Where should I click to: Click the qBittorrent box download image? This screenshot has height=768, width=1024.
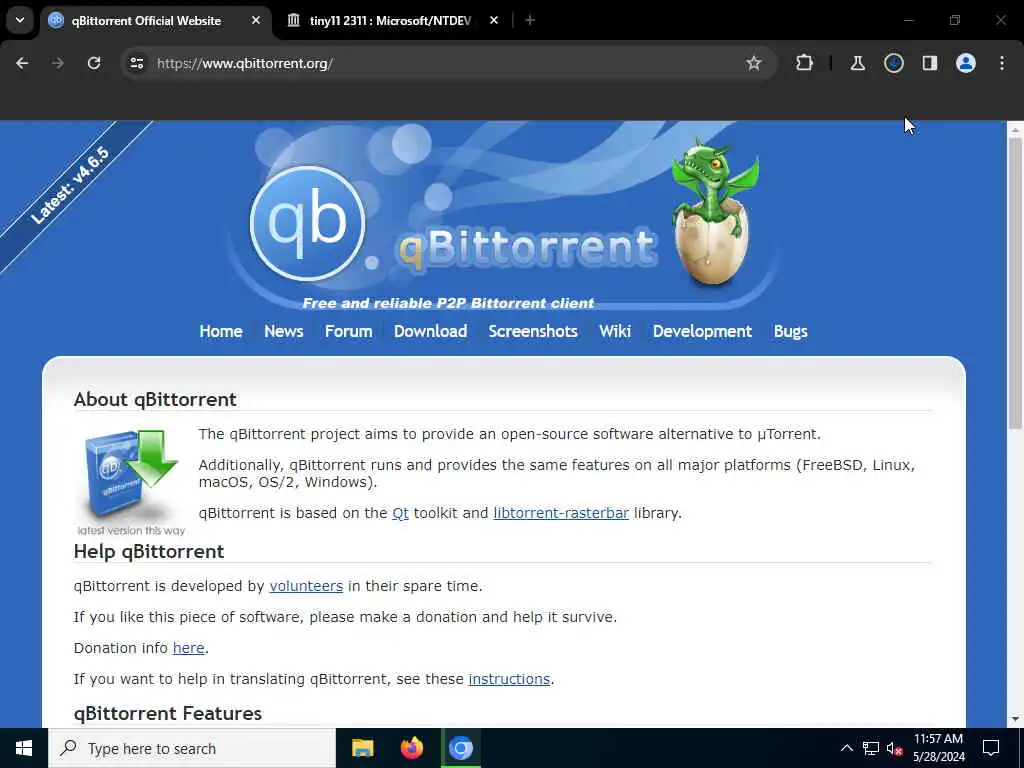click(x=131, y=482)
